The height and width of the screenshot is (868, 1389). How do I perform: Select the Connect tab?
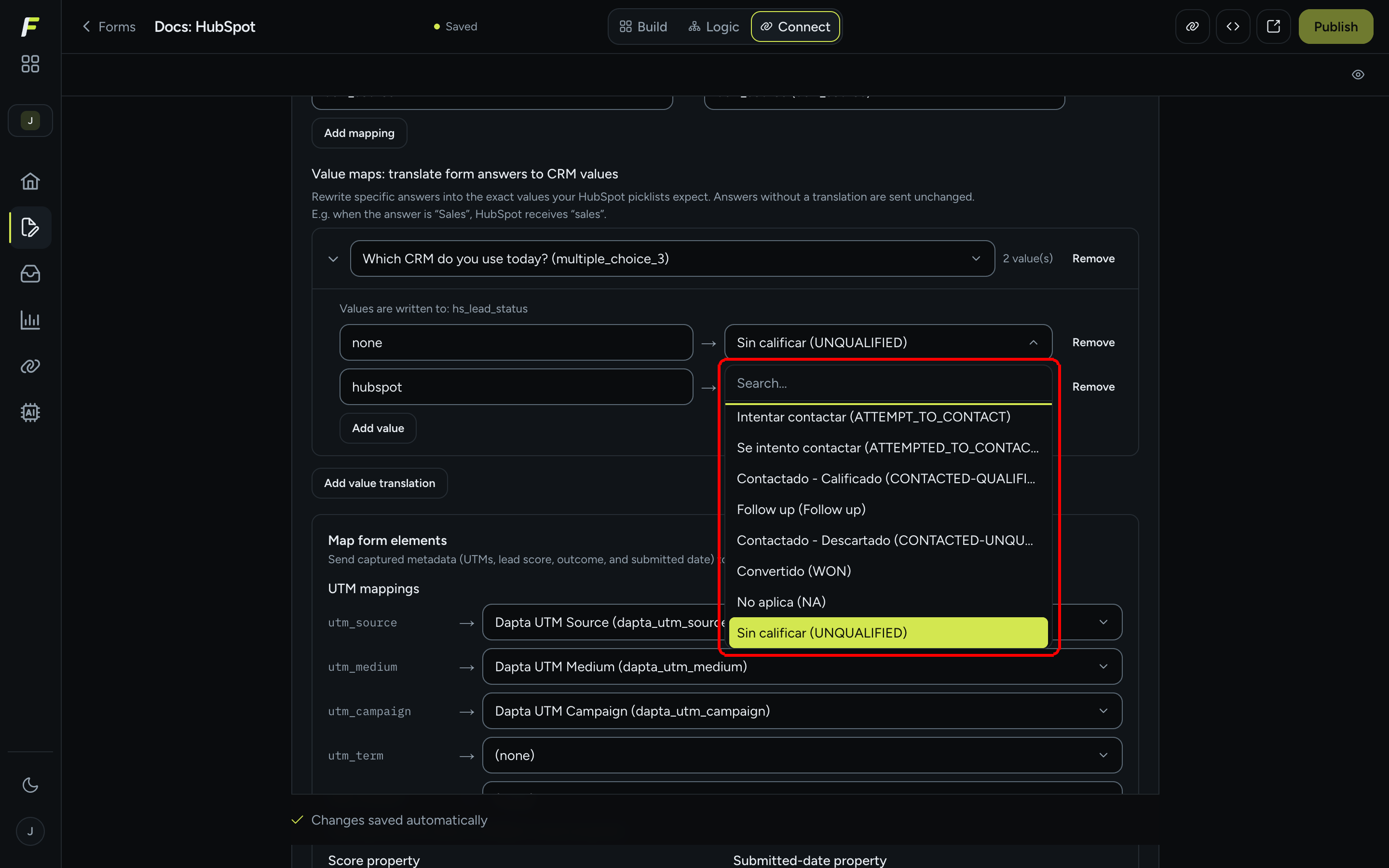pyautogui.click(x=795, y=27)
